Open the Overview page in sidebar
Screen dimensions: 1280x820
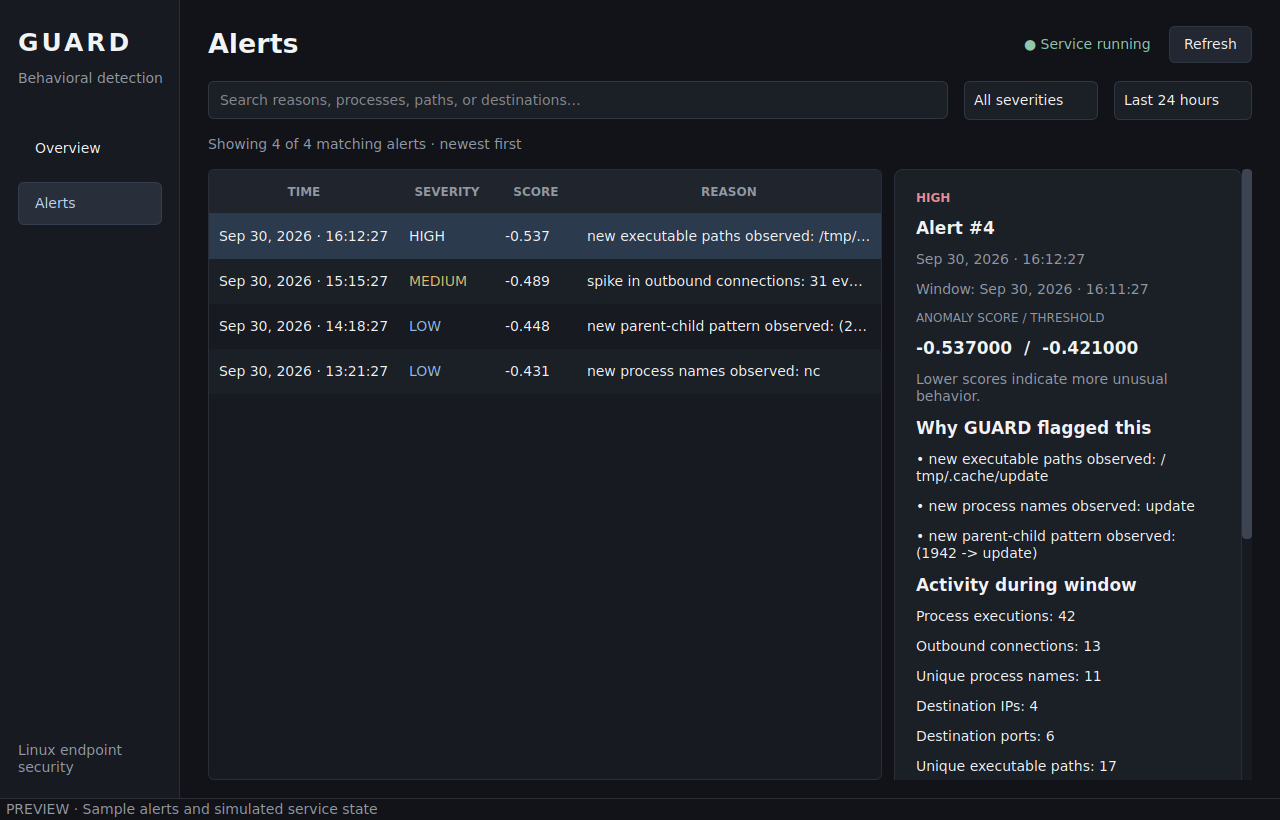point(90,148)
